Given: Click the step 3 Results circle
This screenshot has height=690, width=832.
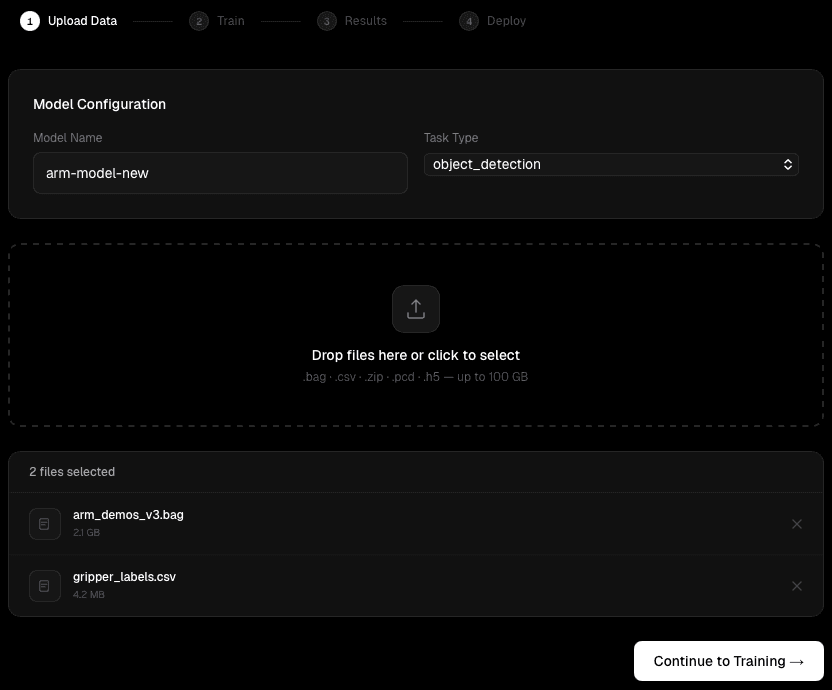Looking at the screenshot, I should point(327,20).
